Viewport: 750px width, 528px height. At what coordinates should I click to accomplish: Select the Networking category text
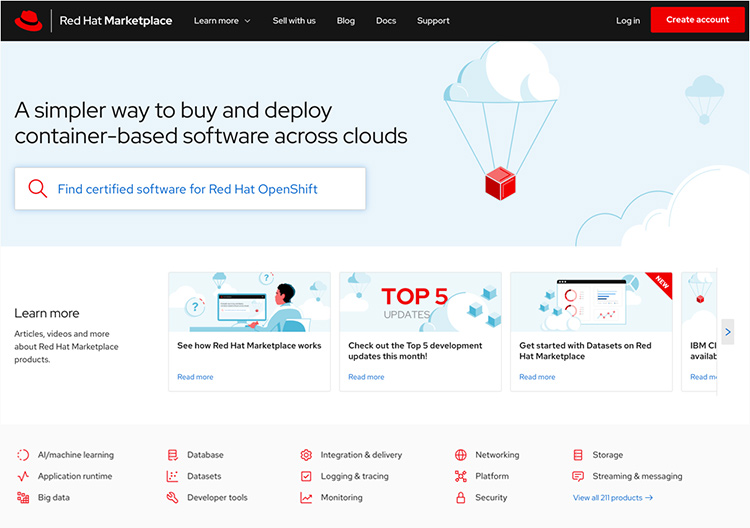(x=497, y=455)
